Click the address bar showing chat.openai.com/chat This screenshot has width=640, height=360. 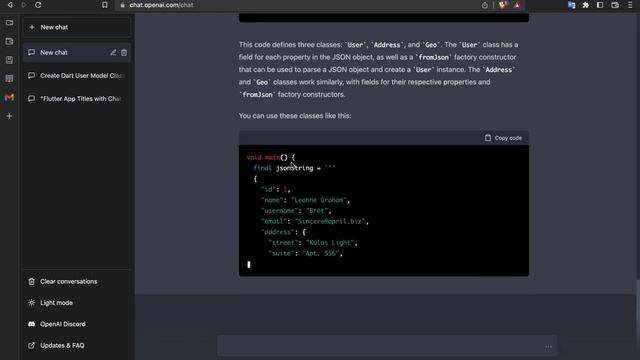(x=300, y=5)
